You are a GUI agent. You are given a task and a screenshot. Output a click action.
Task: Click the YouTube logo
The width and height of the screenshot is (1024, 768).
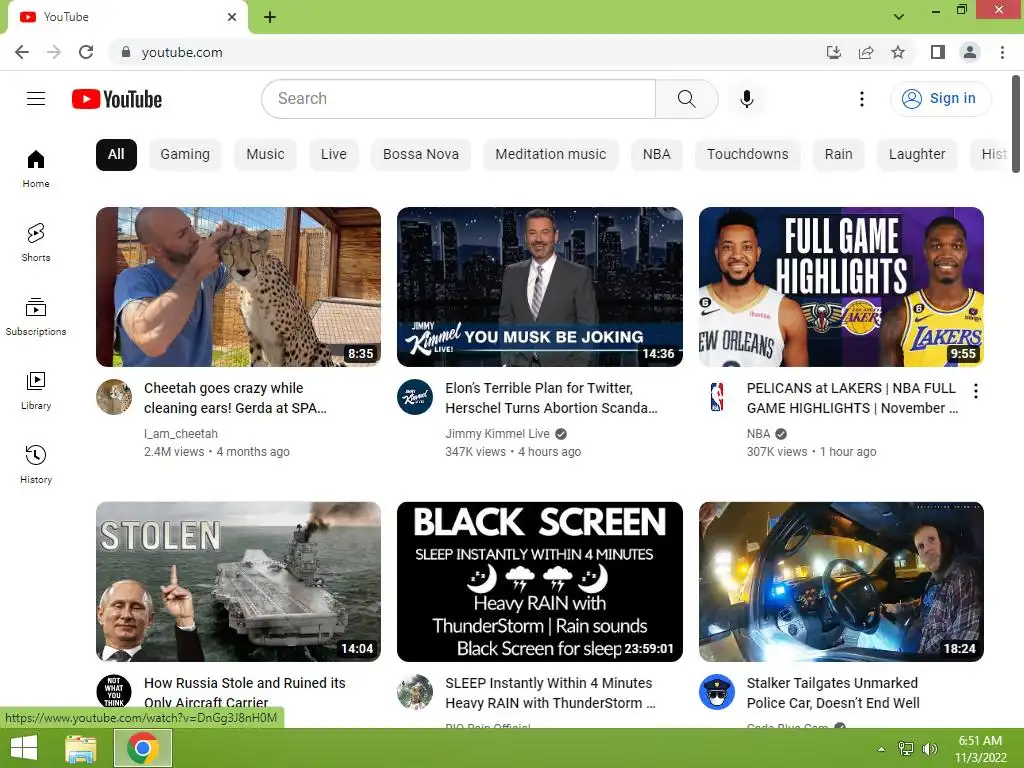[117, 99]
